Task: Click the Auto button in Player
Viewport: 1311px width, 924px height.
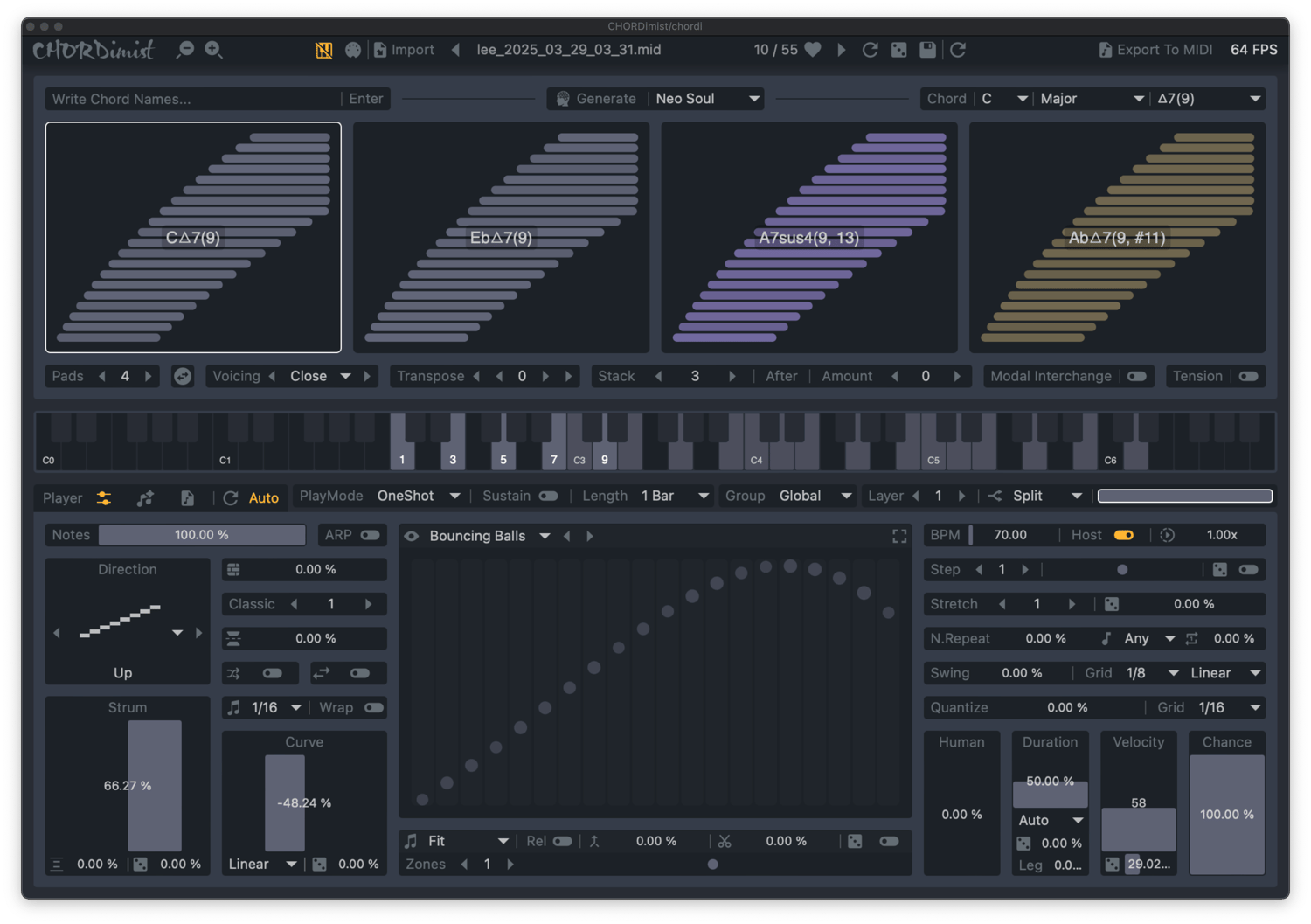Action: (264, 497)
